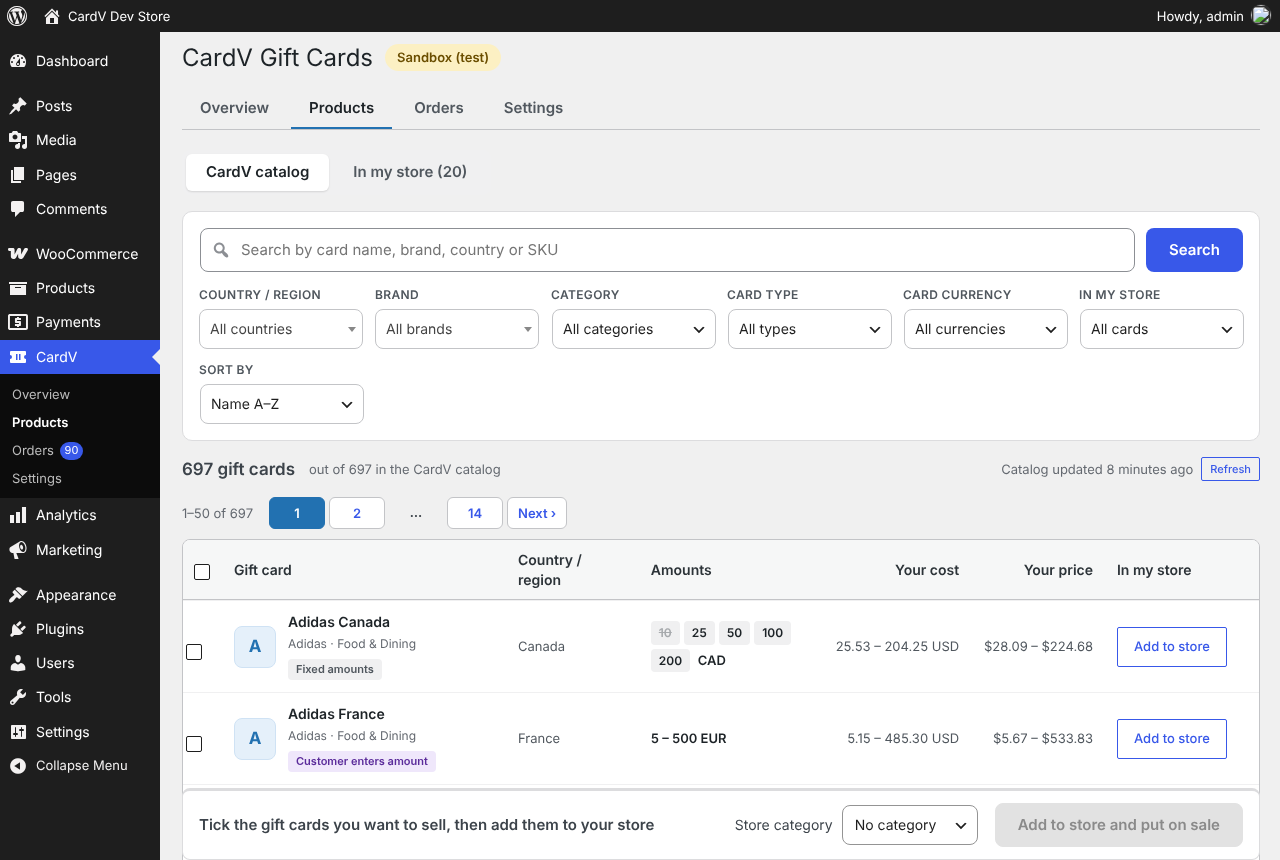The width and height of the screenshot is (1280, 860).
Task: Open the Country / Region dropdown
Action: pyautogui.click(x=281, y=329)
